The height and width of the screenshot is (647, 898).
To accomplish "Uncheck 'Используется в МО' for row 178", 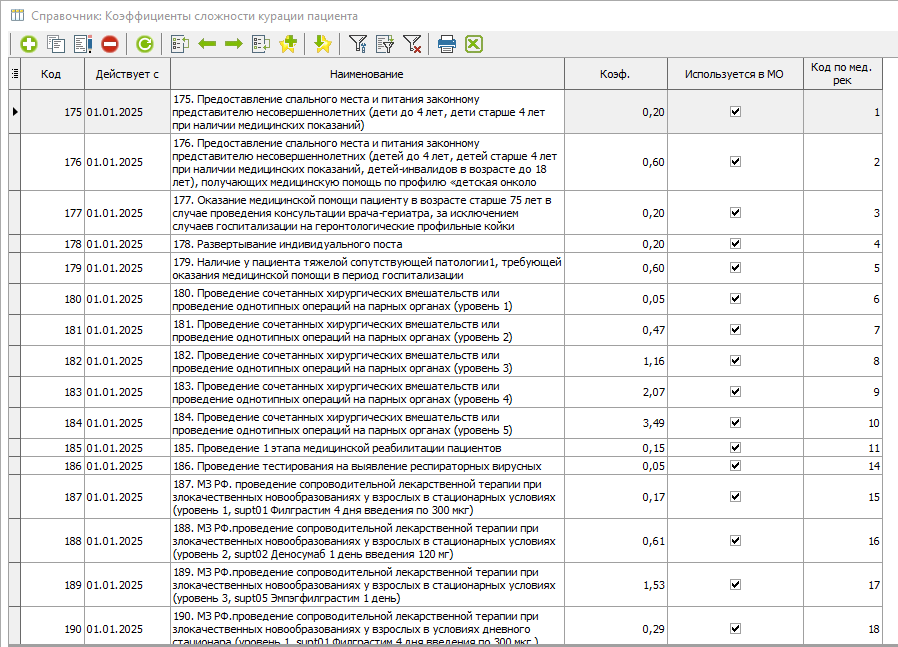I will click(x=735, y=243).
